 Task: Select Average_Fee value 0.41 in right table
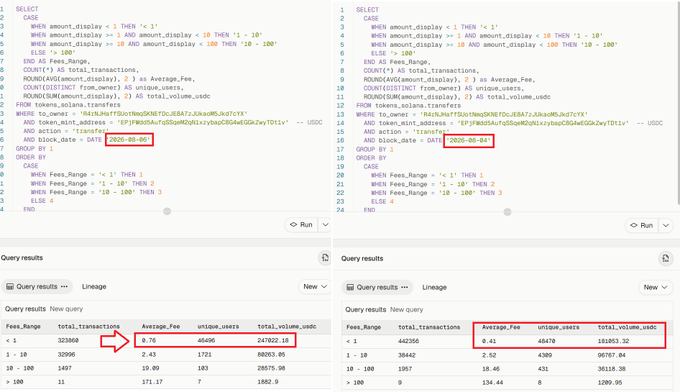489,341
